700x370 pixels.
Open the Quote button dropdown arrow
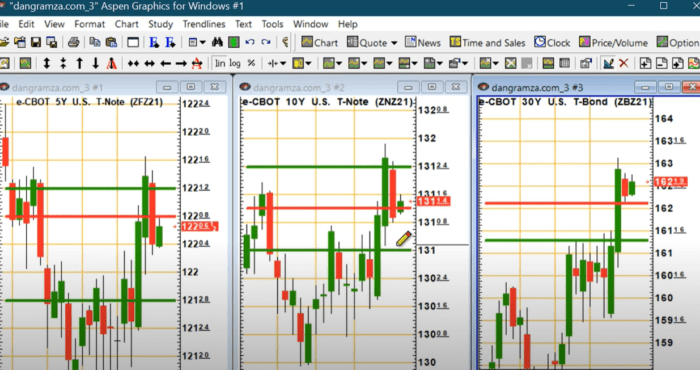coord(394,43)
